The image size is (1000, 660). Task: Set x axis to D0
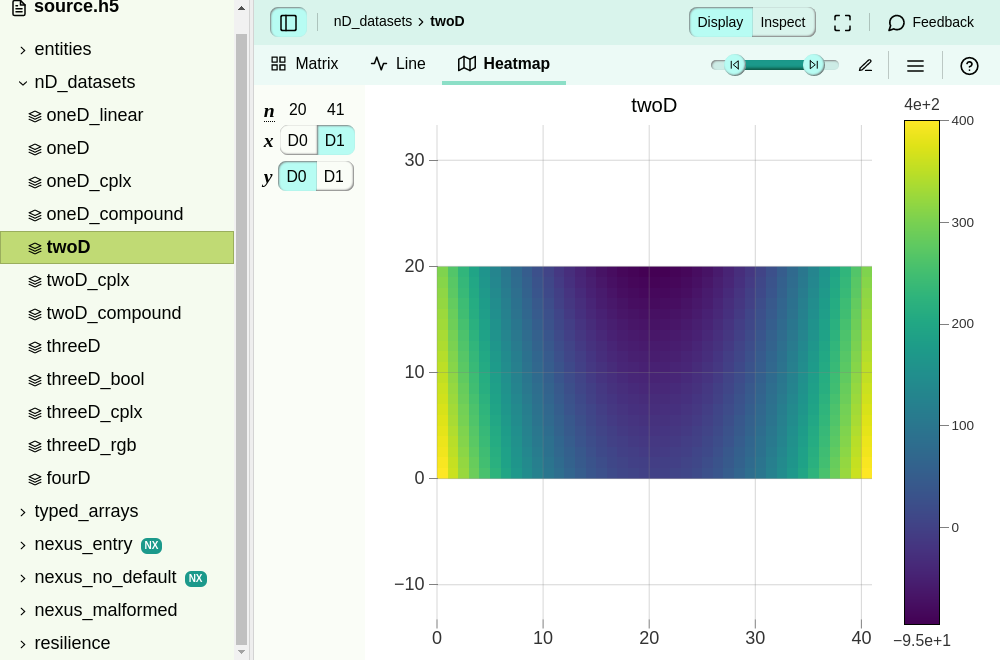pyautogui.click(x=298, y=140)
